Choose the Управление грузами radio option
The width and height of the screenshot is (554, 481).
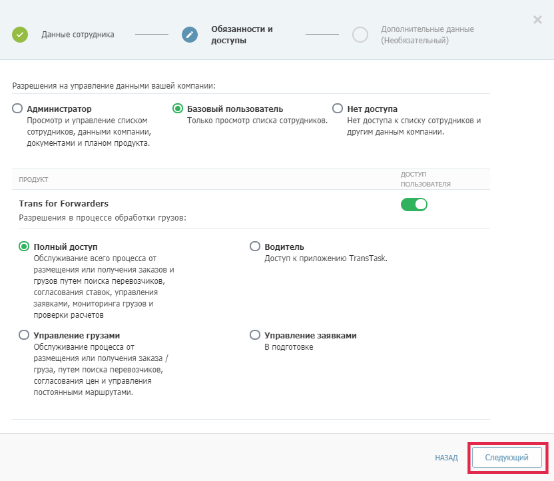(24, 335)
